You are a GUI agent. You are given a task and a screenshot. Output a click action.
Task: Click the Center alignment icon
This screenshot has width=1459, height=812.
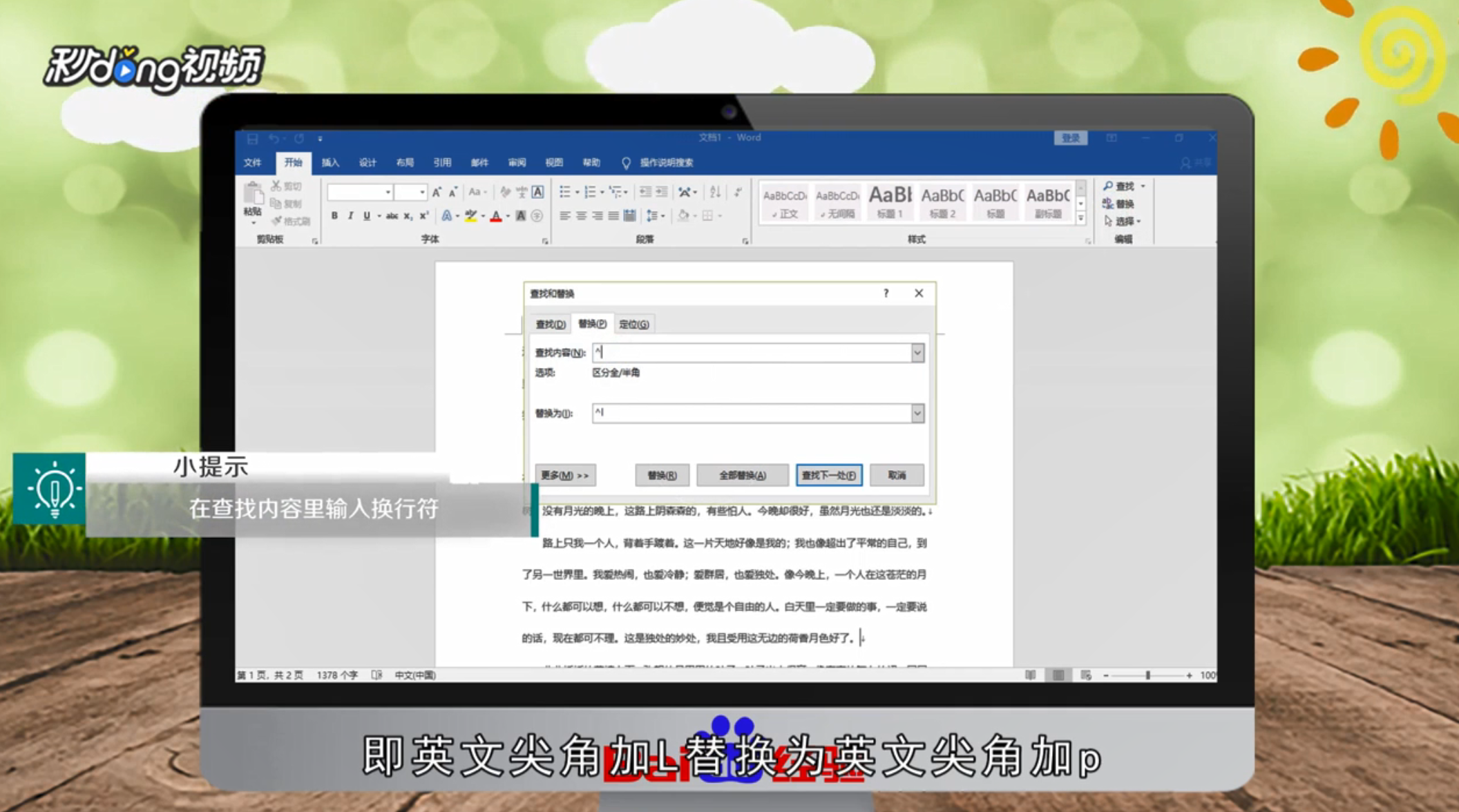click(582, 216)
